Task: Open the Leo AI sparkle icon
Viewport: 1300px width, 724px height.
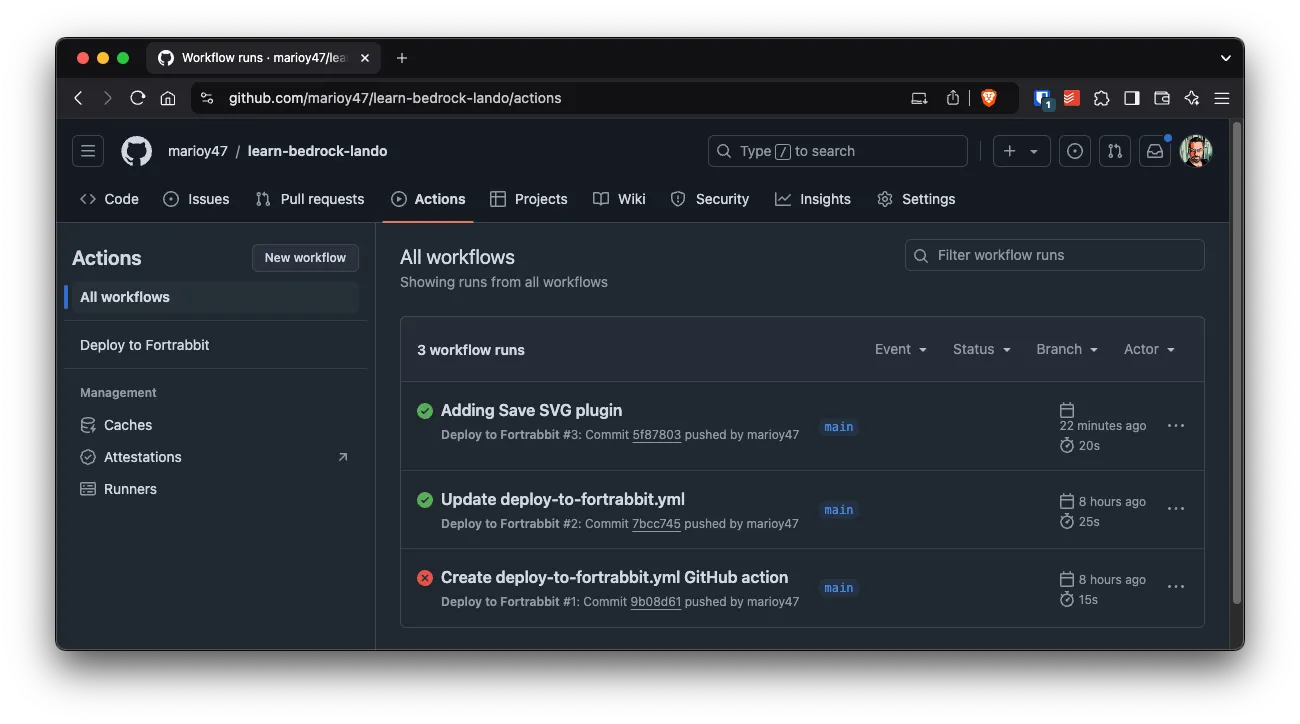Action: pyautogui.click(x=1192, y=98)
